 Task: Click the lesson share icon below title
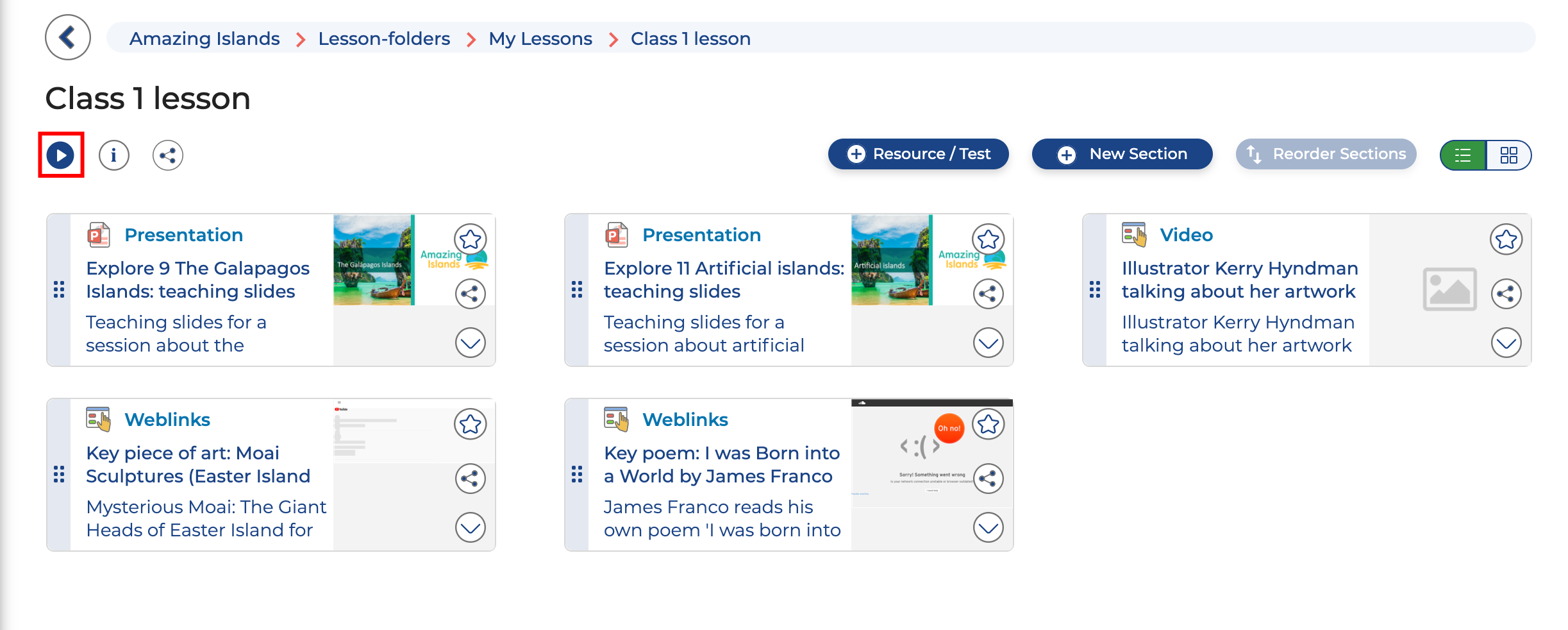(x=168, y=155)
